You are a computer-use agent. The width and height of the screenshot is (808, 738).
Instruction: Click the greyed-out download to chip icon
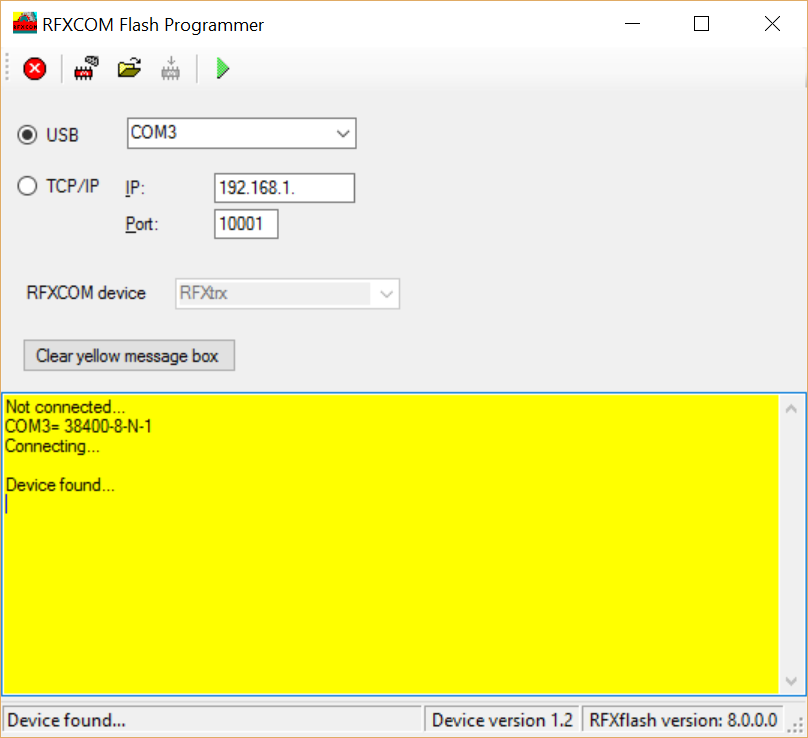click(171, 69)
